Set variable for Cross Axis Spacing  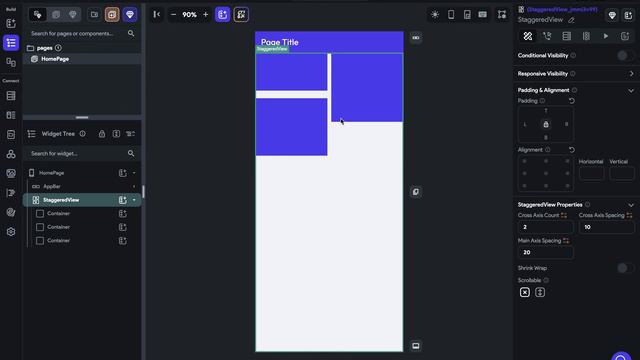[x=629, y=215]
